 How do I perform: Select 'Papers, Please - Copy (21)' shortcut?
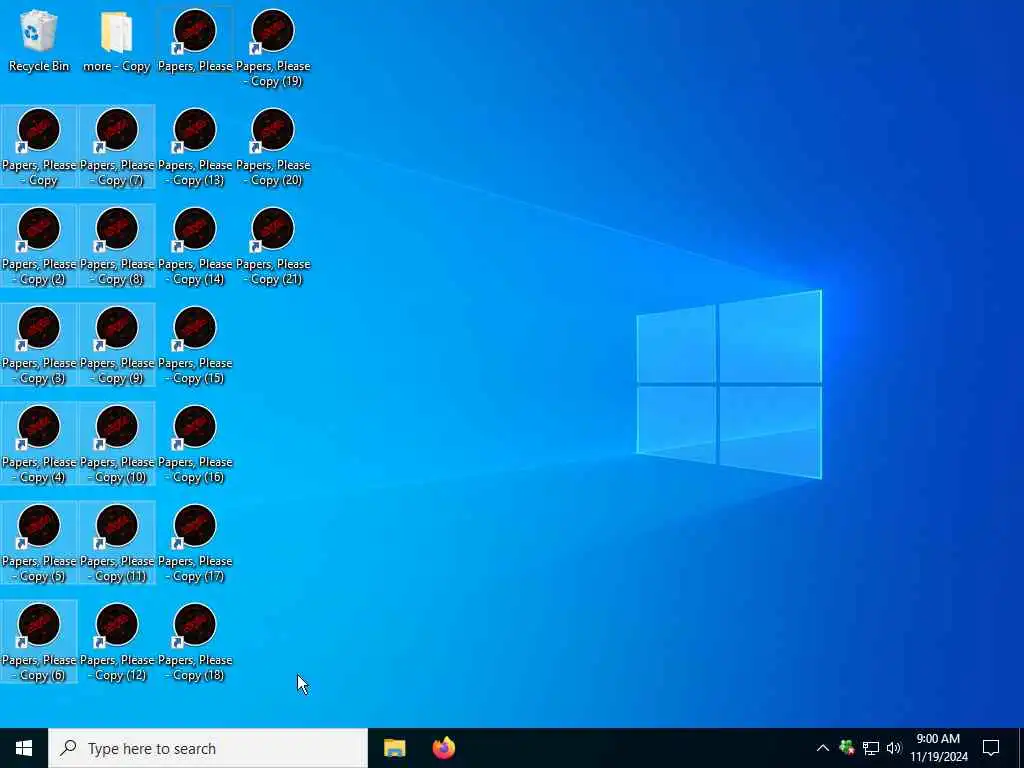click(273, 246)
